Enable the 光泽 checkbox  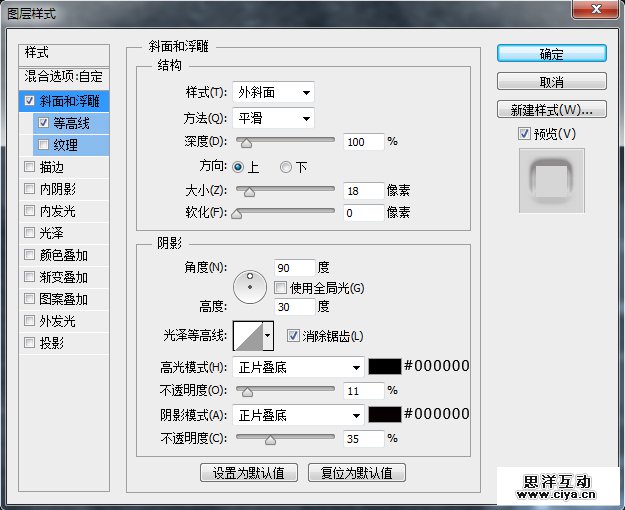click(x=29, y=232)
